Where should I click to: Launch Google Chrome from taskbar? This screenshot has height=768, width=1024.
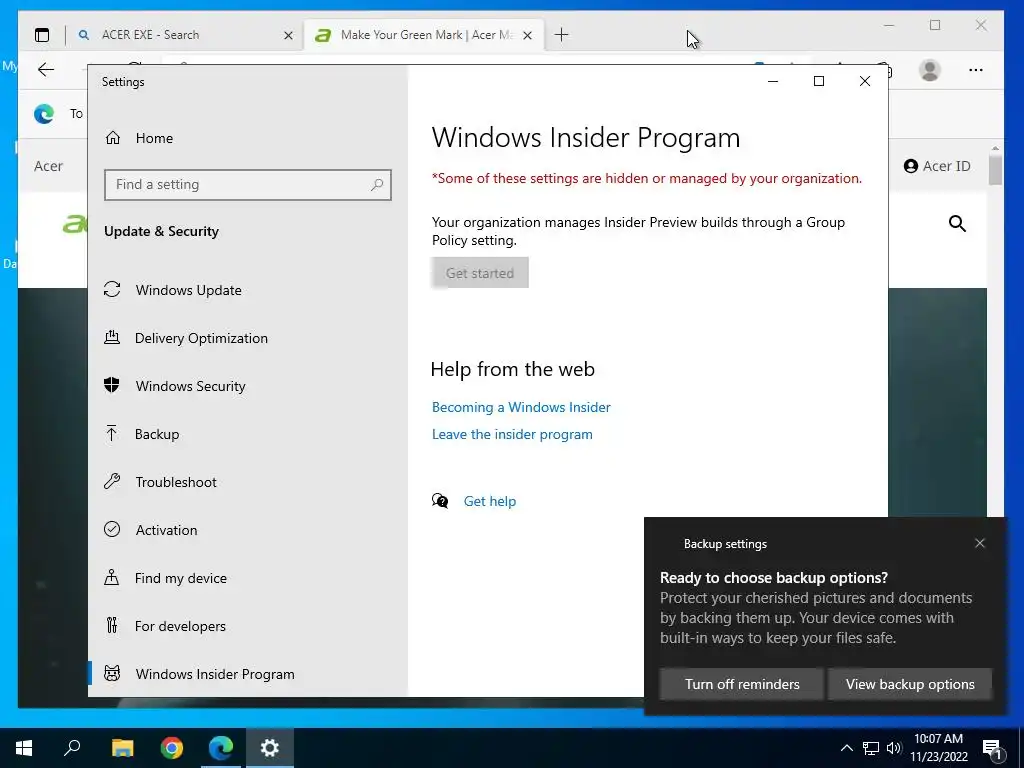tap(172, 748)
